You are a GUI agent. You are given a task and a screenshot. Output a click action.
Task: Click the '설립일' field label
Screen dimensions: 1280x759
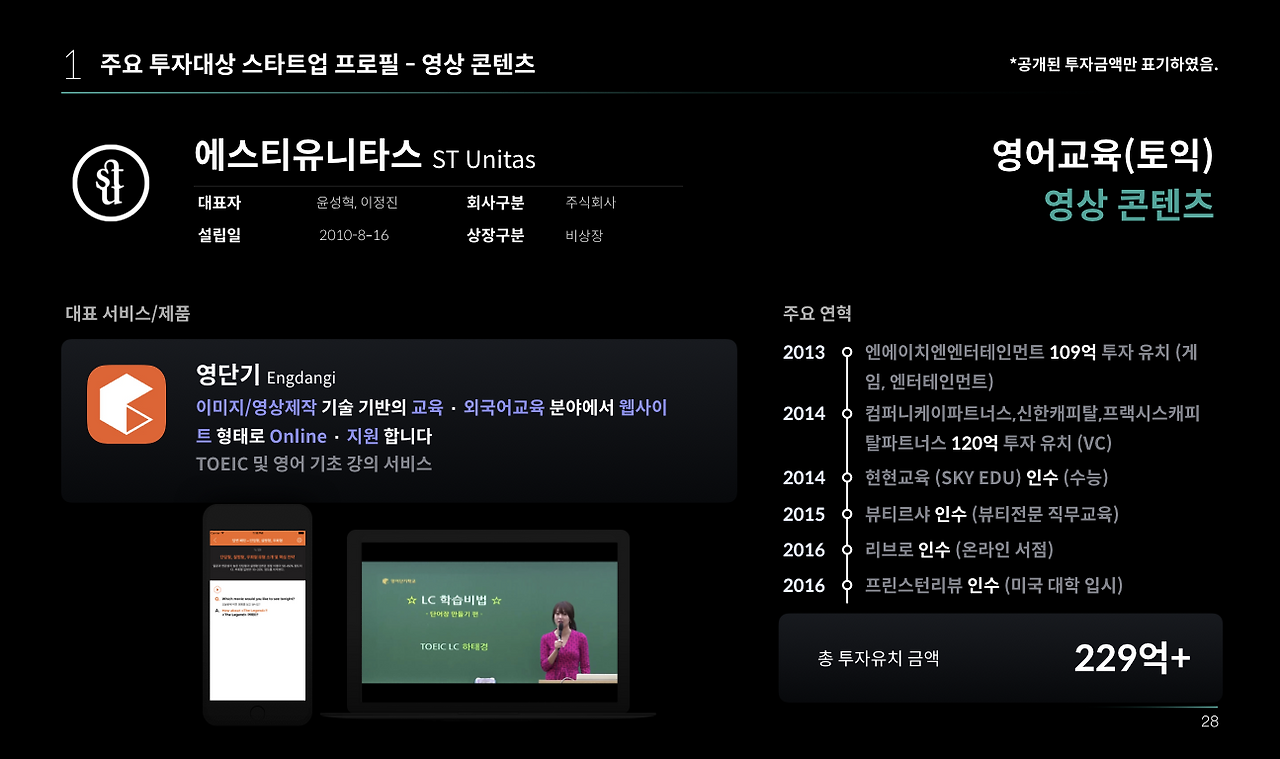click(x=220, y=236)
